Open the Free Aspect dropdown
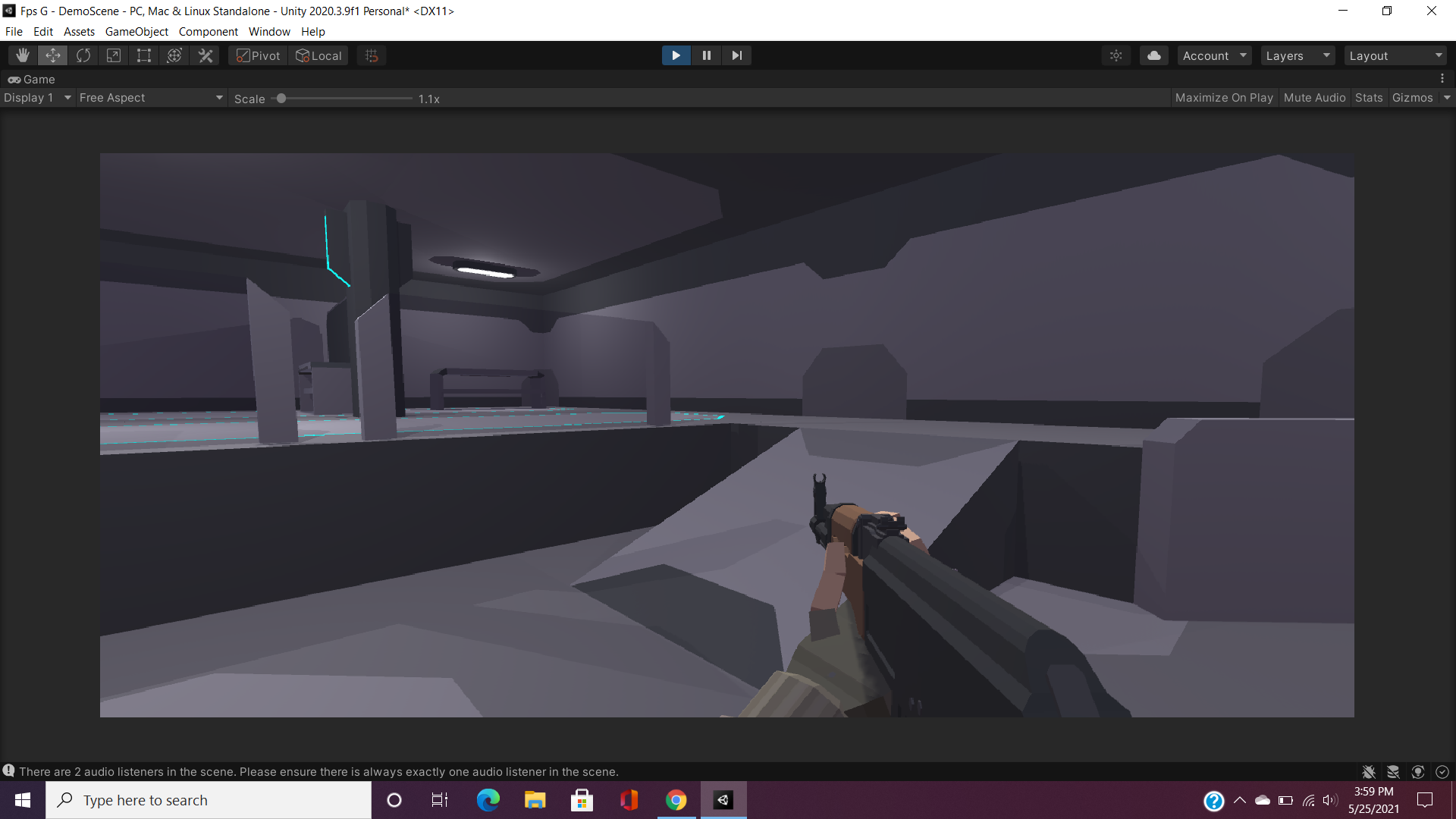1456x819 pixels. coord(151,98)
